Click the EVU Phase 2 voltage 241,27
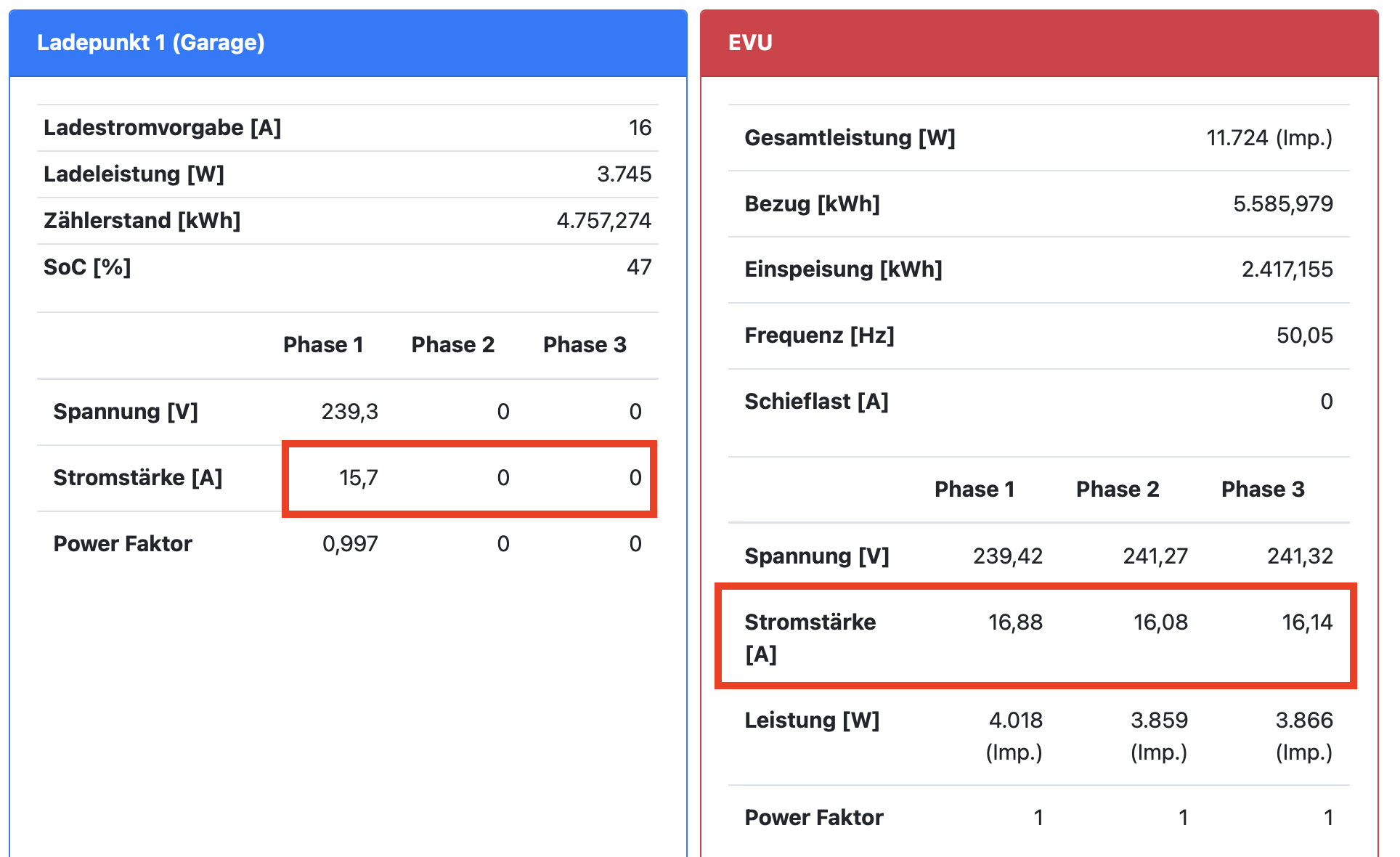The height and width of the screenshot is (857, 1400). pyautogui.click(x=1155, y=556)
